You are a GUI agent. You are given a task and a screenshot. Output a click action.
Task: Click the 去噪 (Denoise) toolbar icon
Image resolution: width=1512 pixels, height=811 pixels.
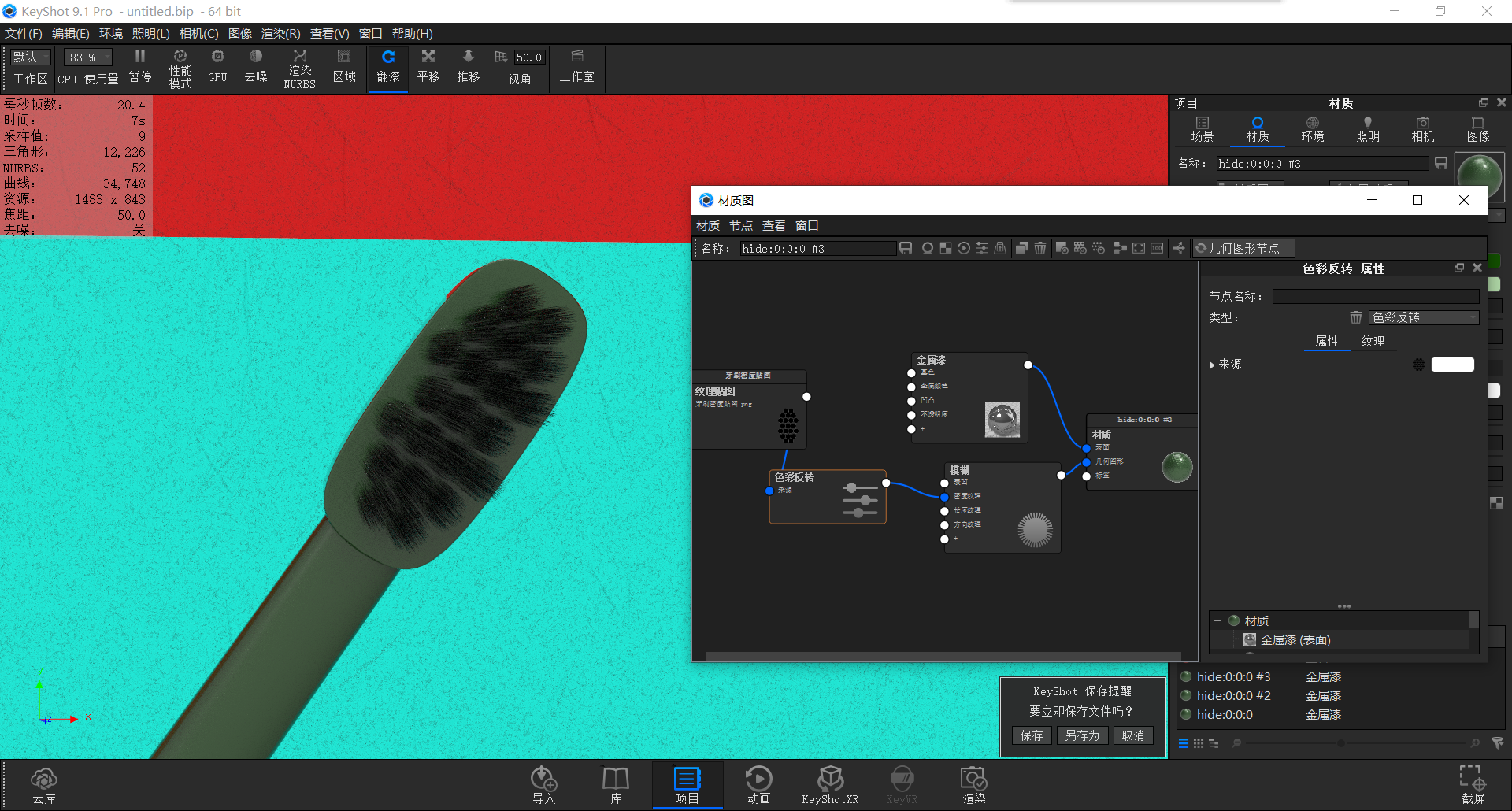tap(255, 69)
